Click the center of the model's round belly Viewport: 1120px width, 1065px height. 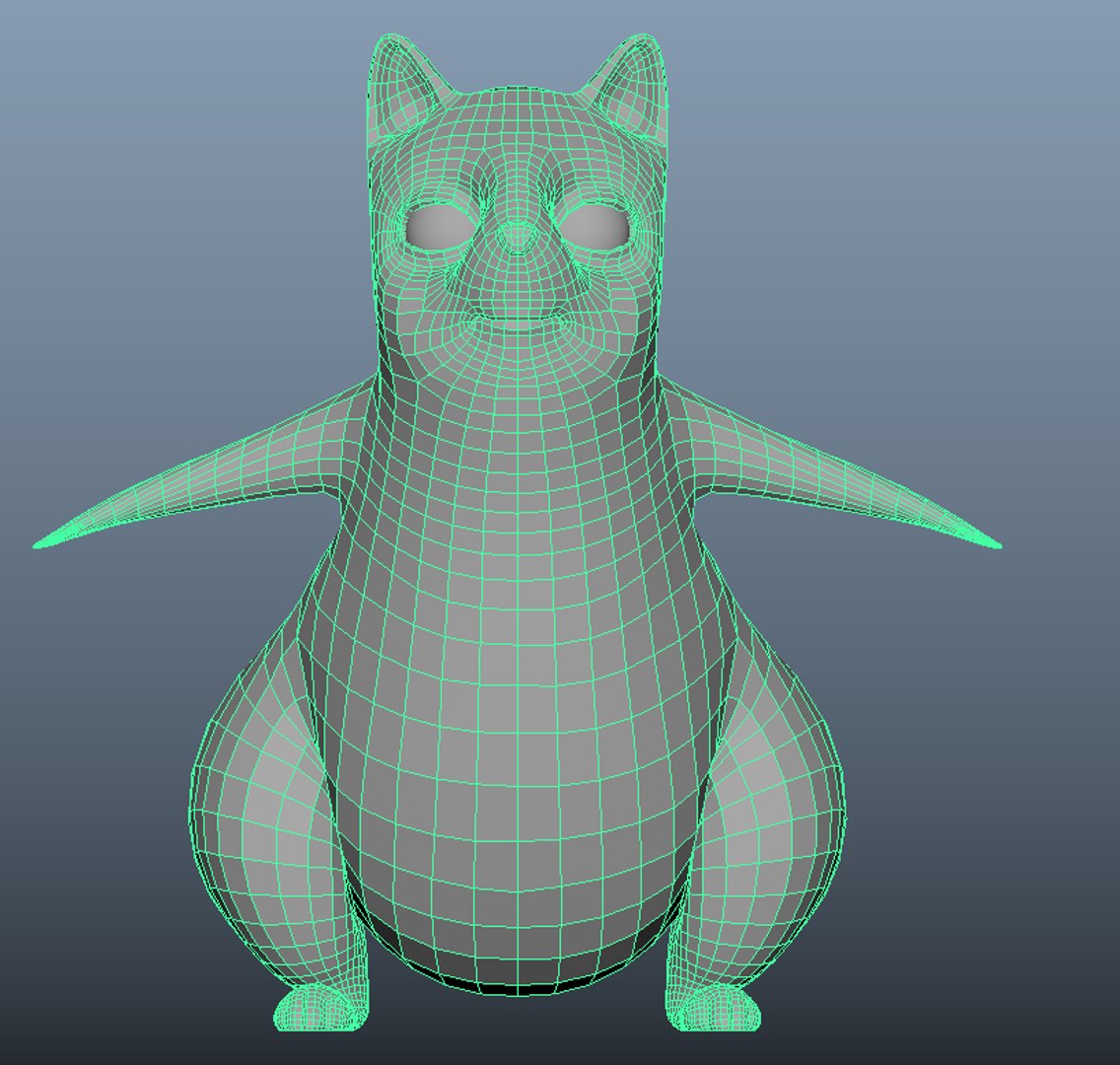coord(517,757)
